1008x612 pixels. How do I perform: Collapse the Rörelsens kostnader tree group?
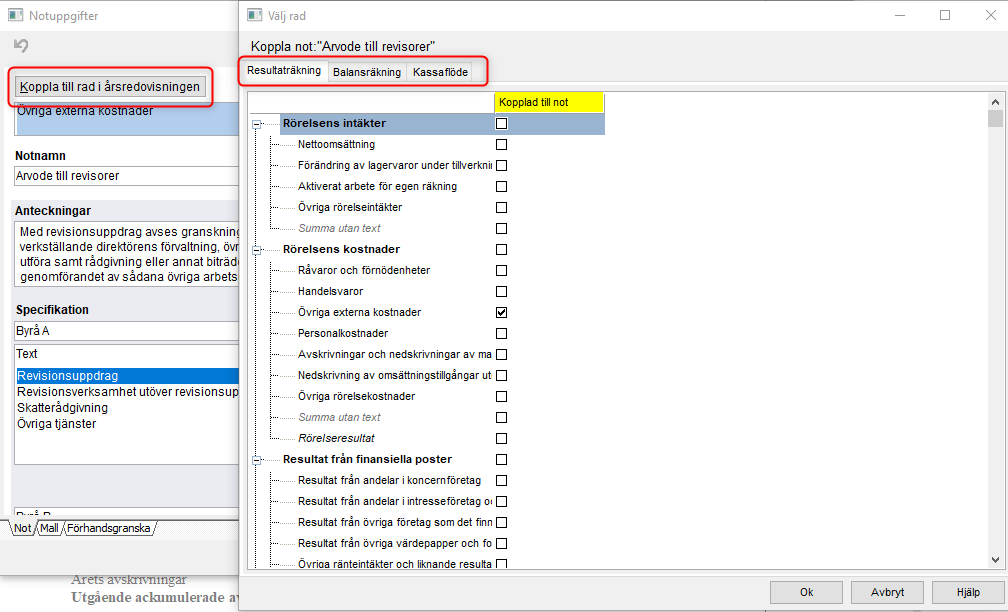tap(256, 250)
